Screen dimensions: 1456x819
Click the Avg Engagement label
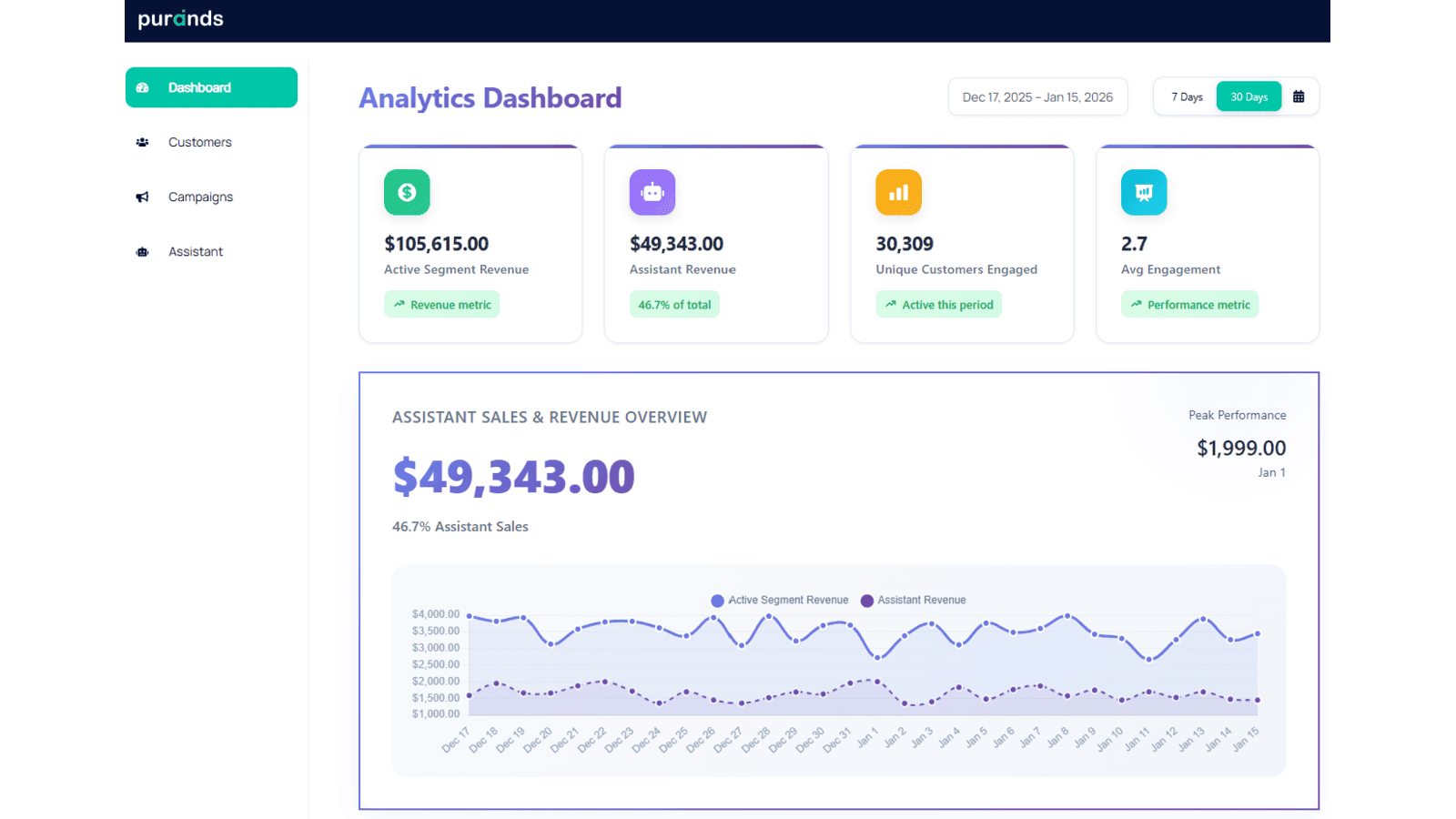pos(1170,269)
